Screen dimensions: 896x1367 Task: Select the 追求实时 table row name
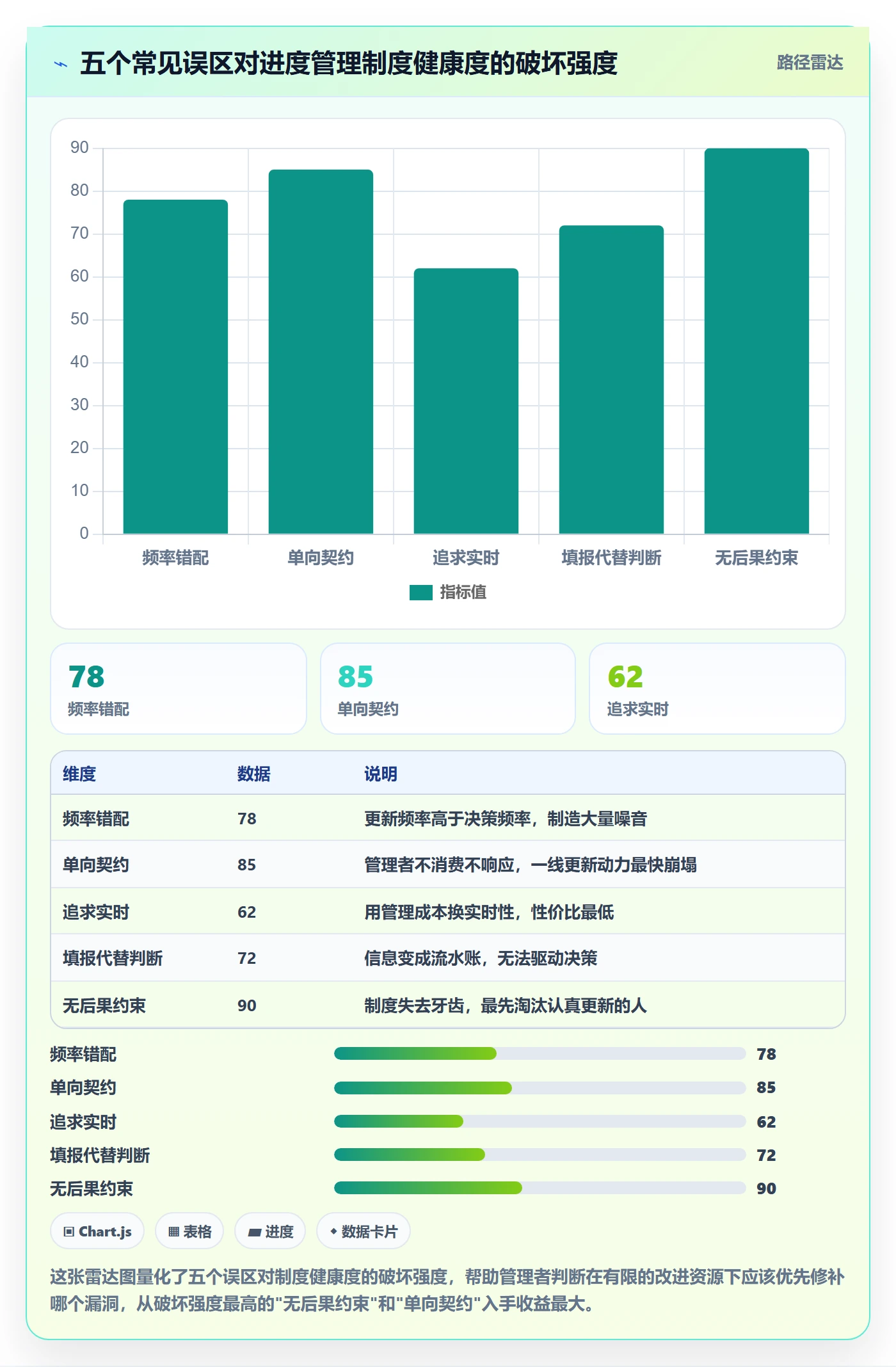pyautogui.click(x=96, y=912)
